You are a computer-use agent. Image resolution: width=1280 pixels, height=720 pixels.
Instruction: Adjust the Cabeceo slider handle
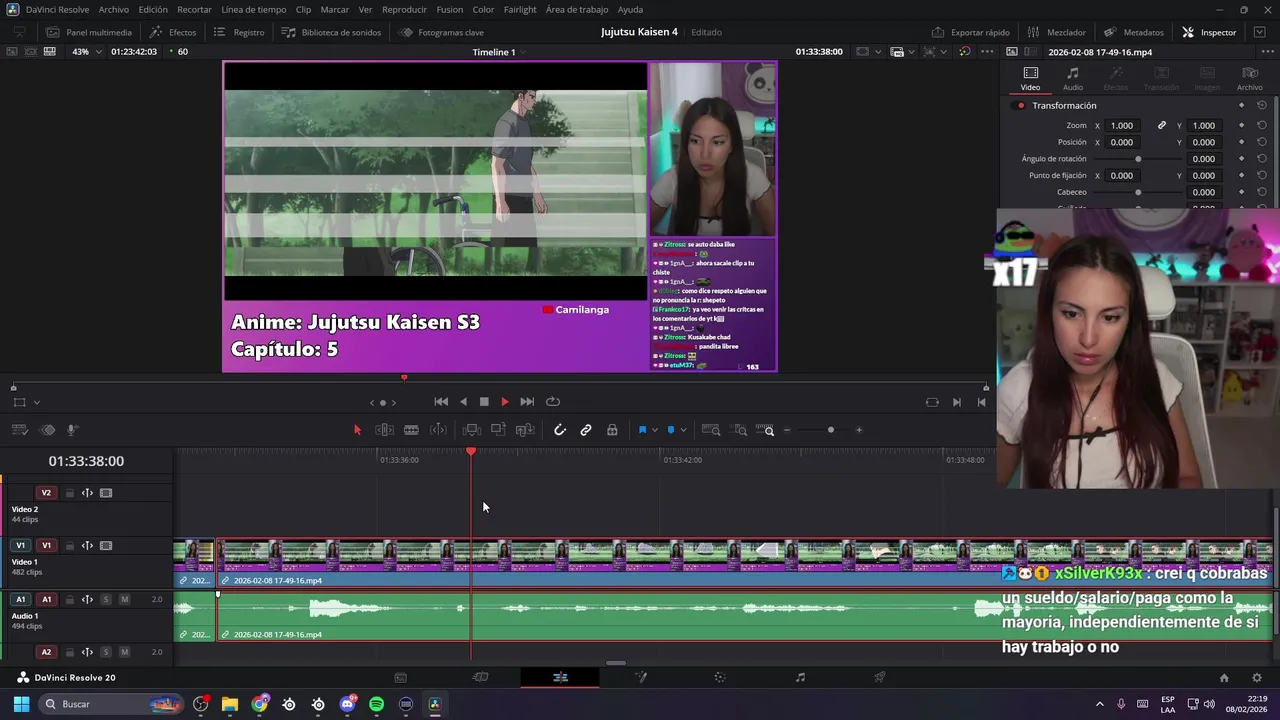tap(1138, 192)
